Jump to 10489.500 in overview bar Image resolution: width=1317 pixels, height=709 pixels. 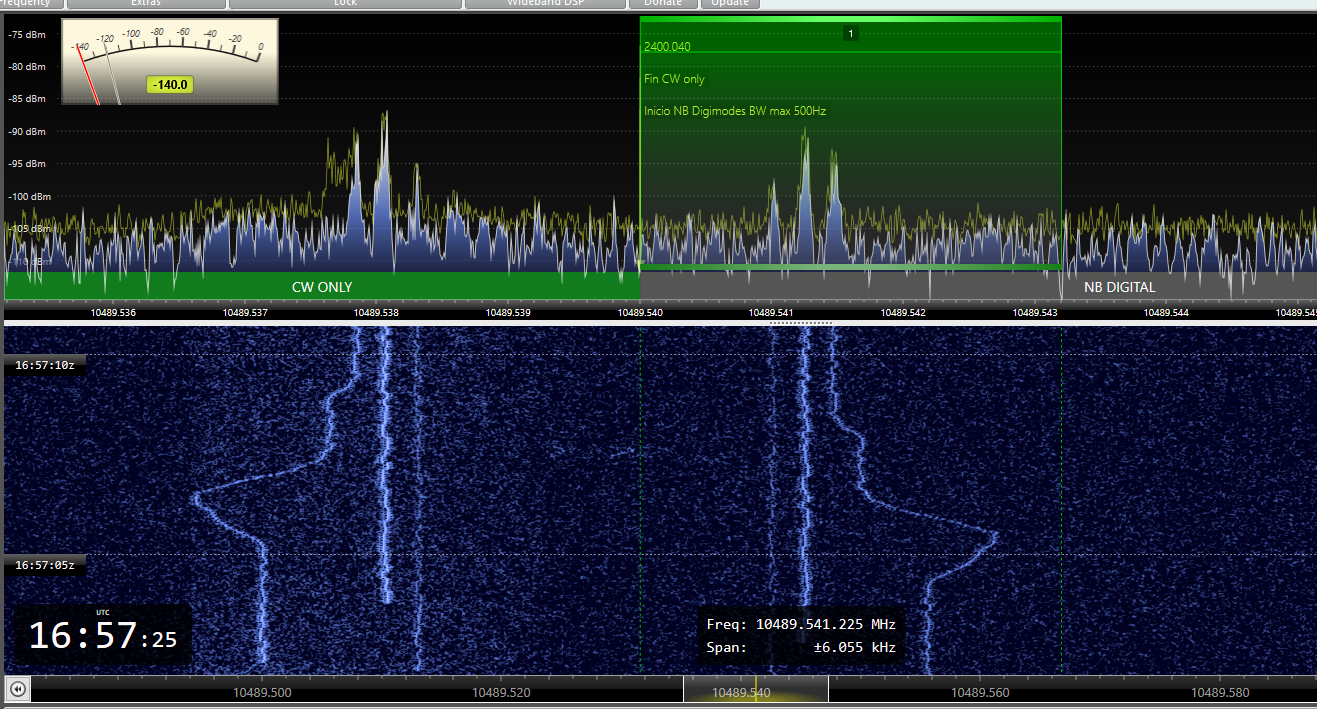click(262, 692)
